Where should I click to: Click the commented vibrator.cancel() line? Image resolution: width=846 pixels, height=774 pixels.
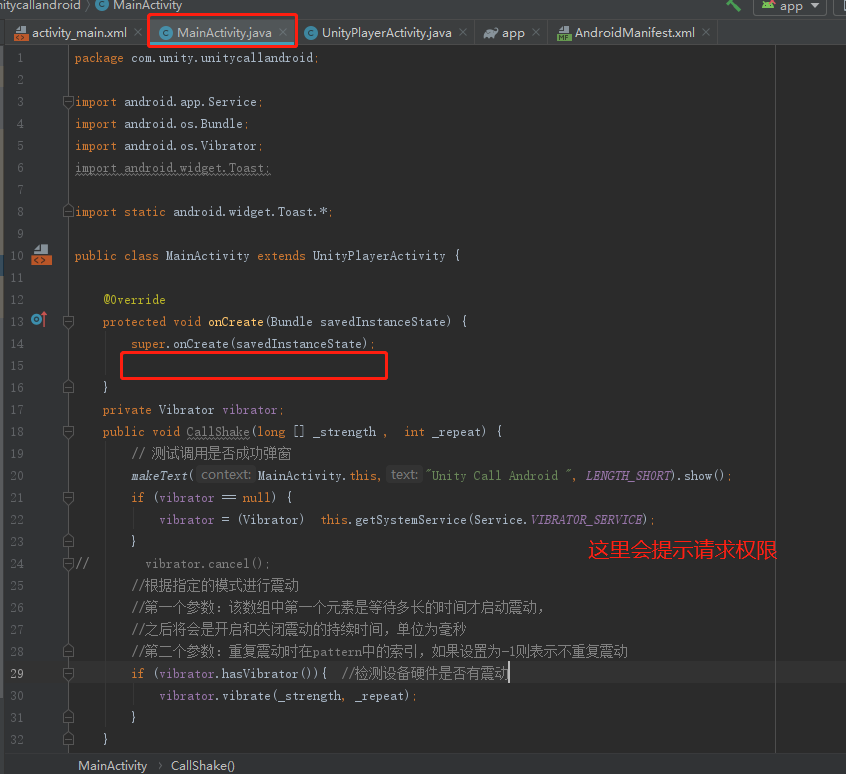click(207, 564)
